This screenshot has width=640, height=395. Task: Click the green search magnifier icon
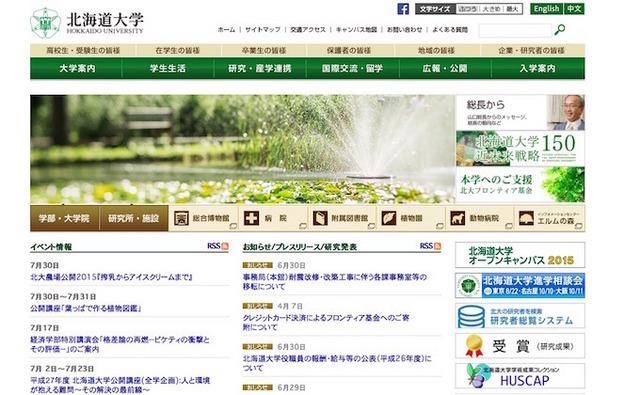[560, 29]
